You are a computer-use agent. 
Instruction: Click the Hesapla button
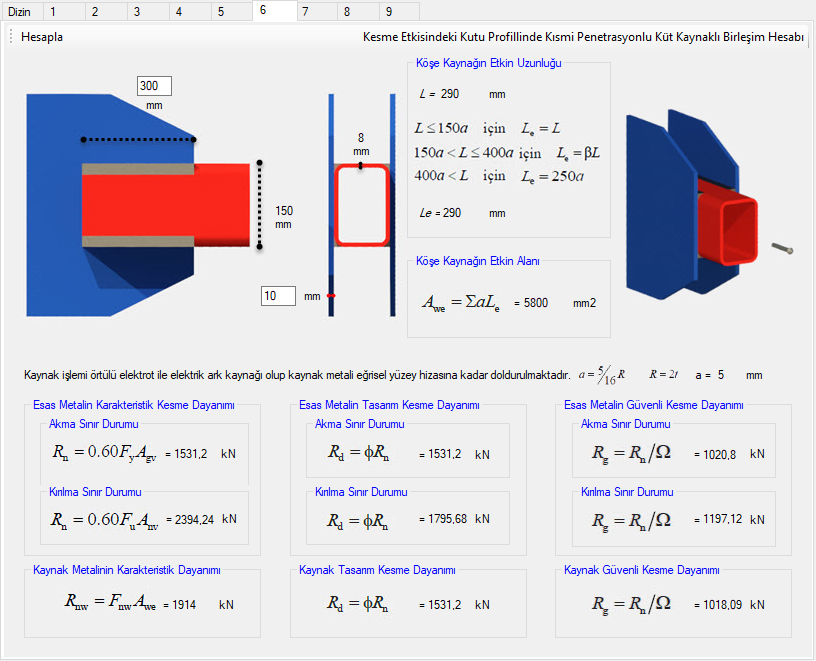coord(42,37)
